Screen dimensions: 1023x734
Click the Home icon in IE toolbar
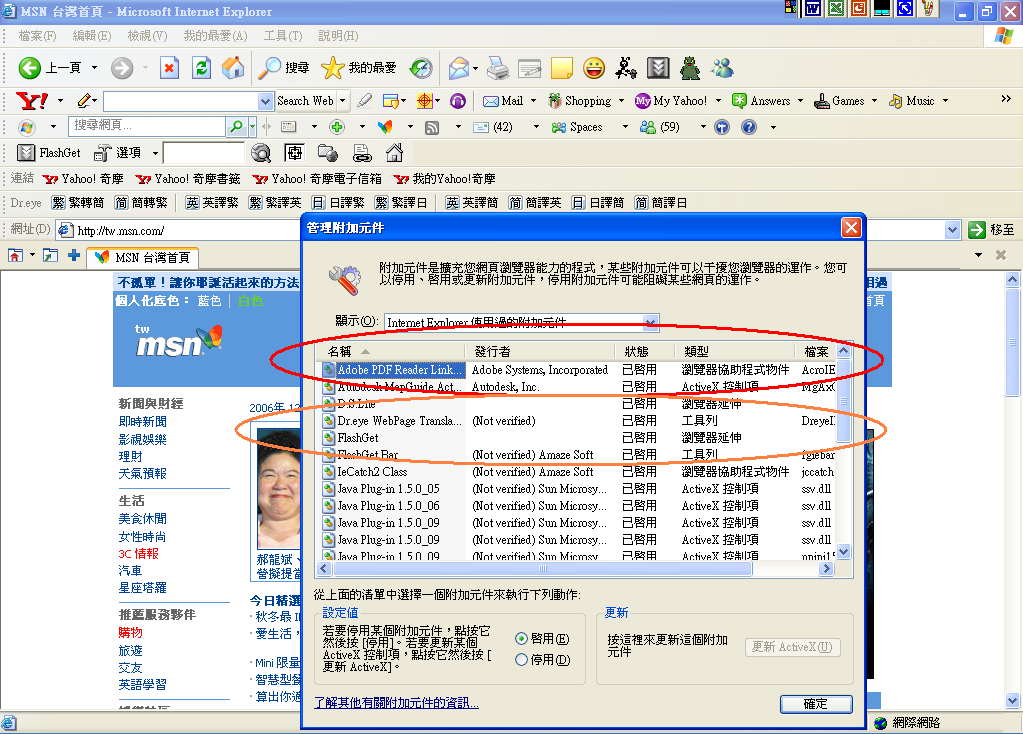[x=233, y=68]
